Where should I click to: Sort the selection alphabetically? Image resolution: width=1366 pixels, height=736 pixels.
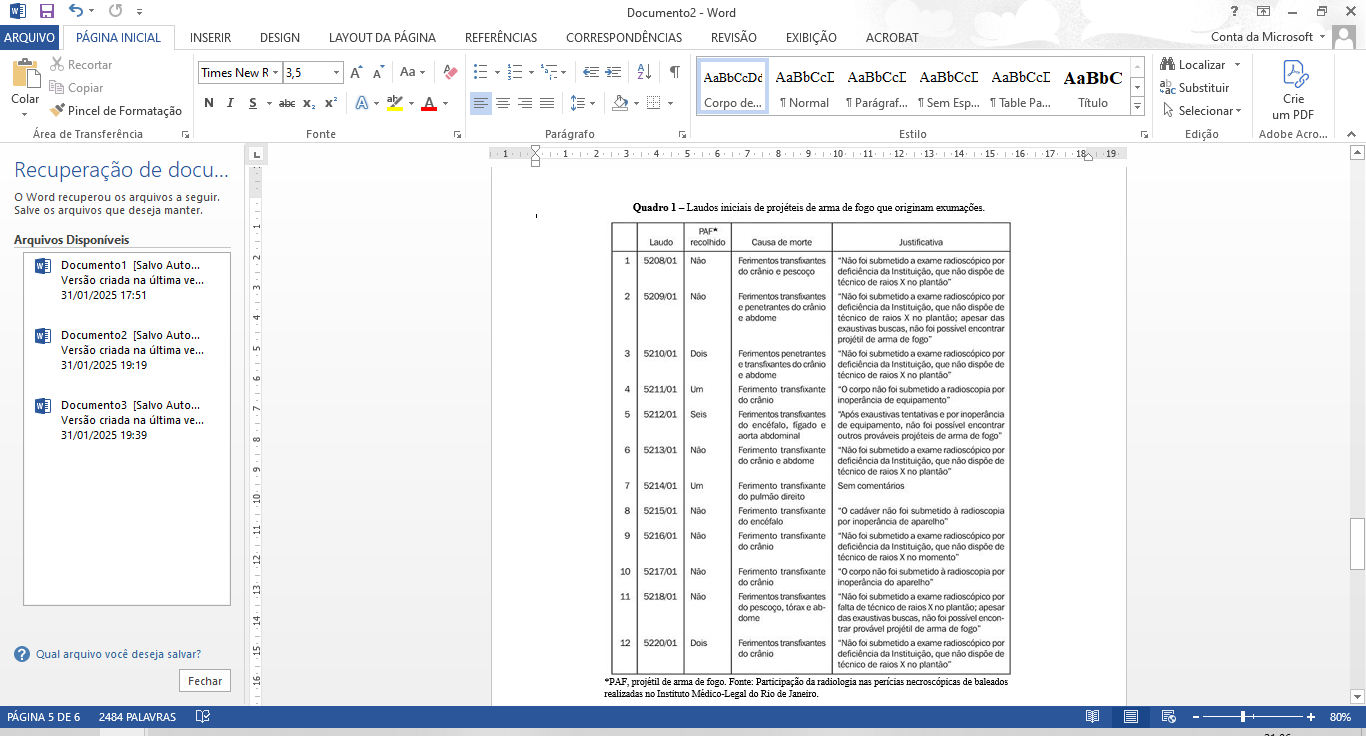pos(644,72)
